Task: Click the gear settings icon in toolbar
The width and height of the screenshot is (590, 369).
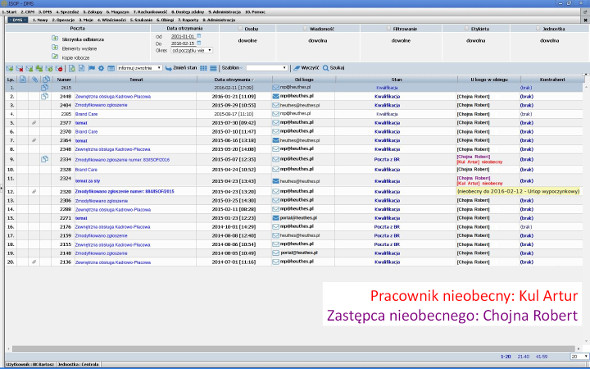Action: (x=101, y=68)
